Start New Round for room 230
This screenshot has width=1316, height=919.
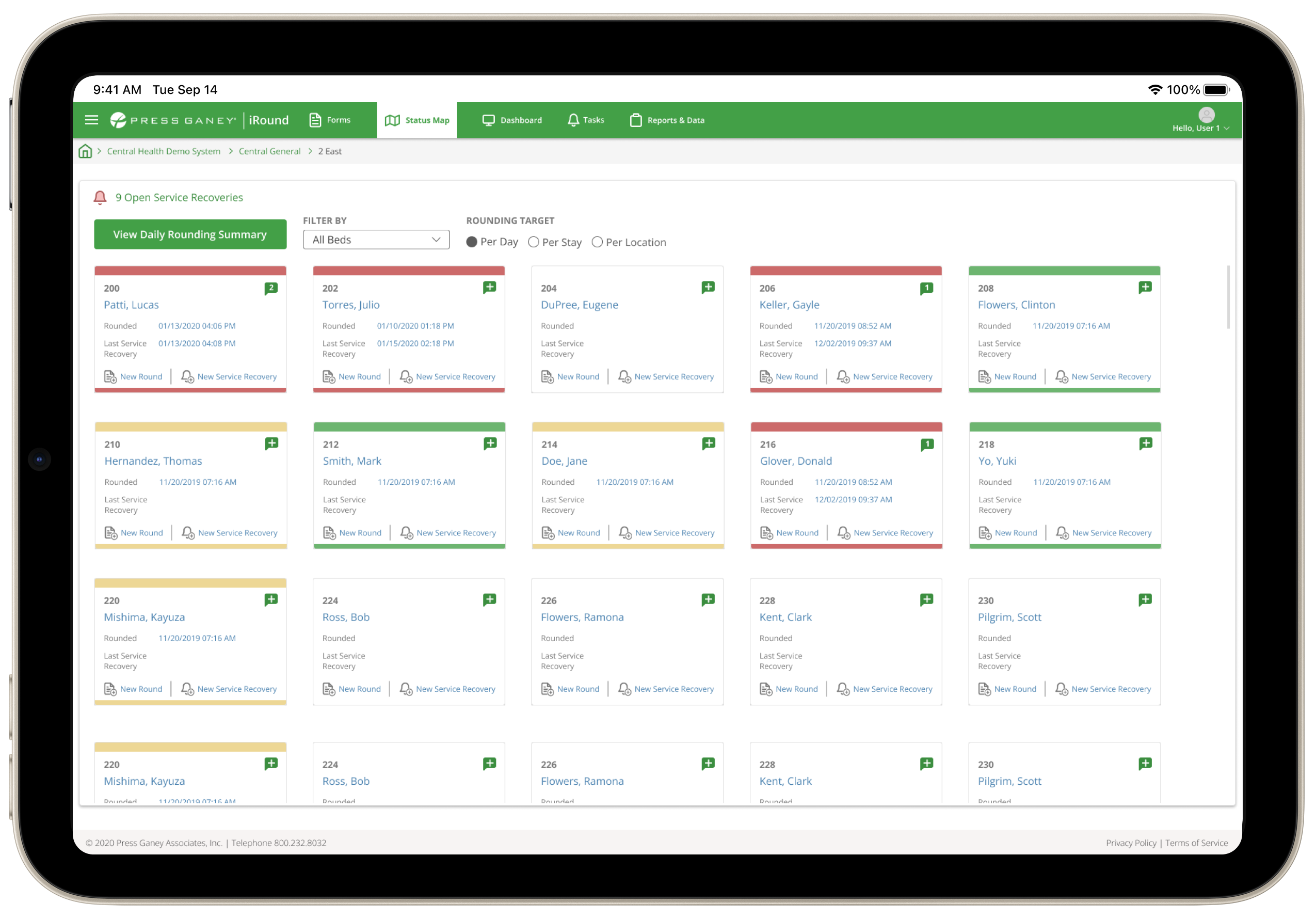1007,689
